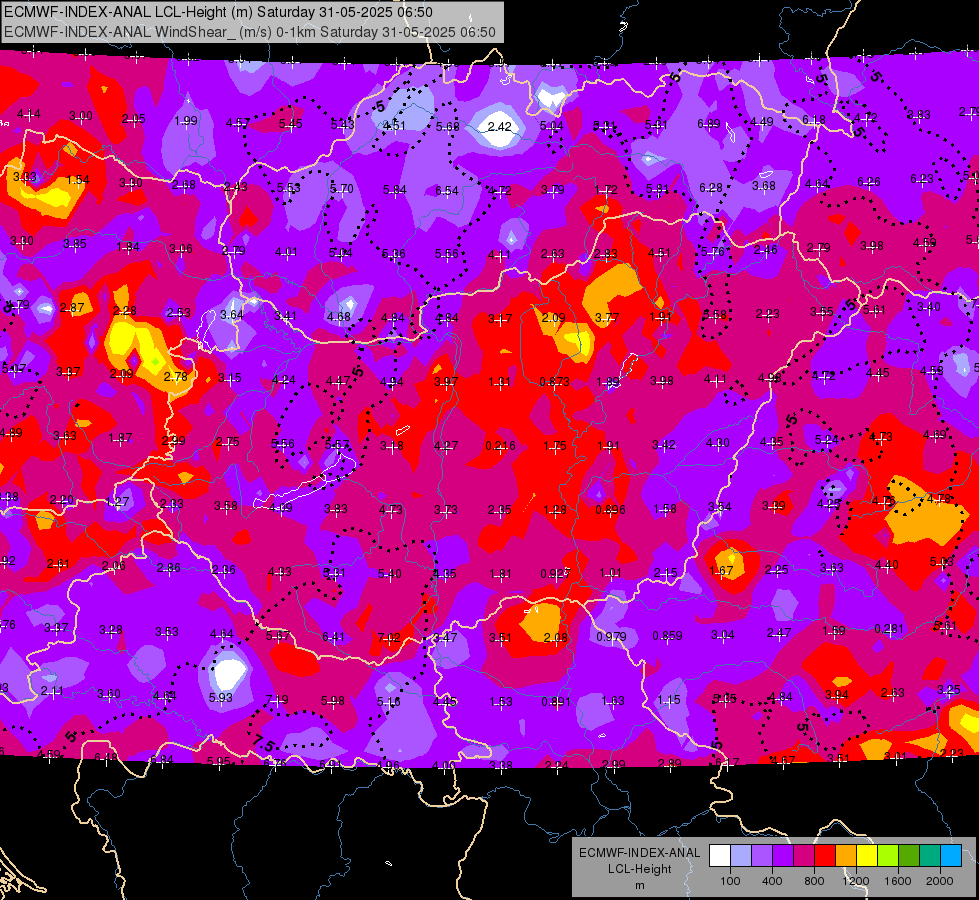Click the wind shear value 5.70
This screenshot has height=900, width=979.
click(x=342, y=188)
